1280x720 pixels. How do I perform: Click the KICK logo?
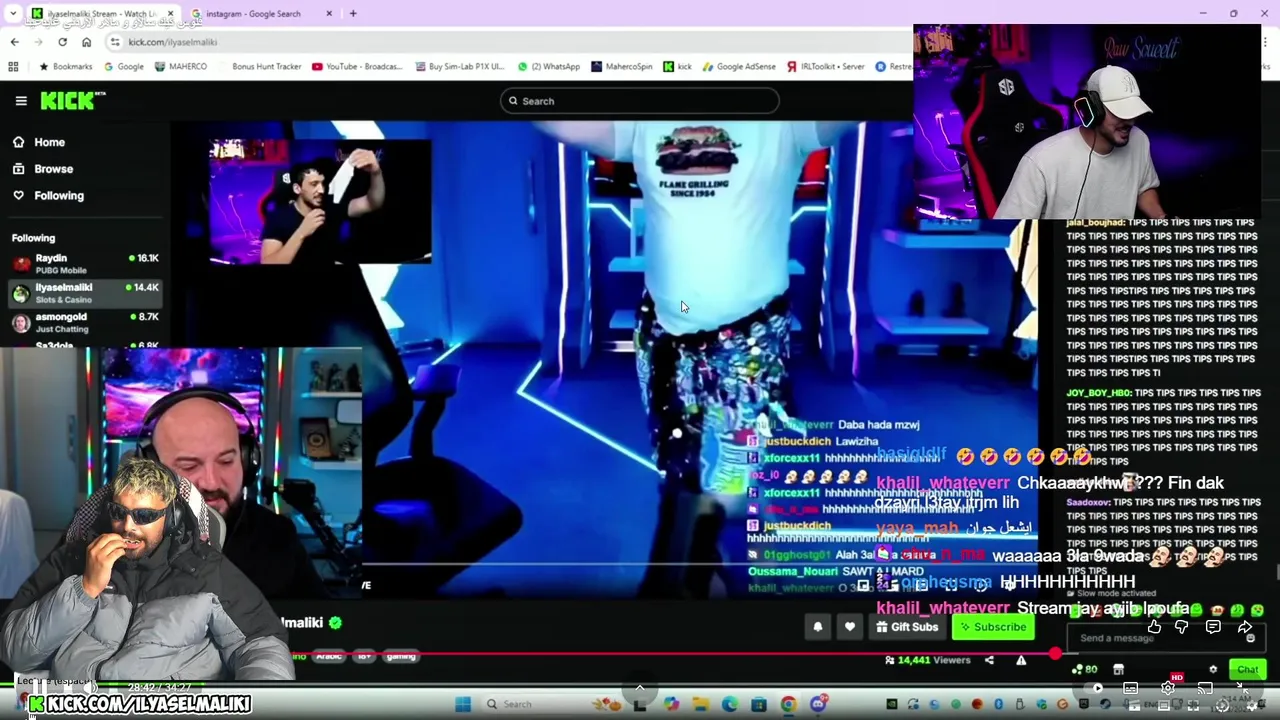coord(72,100)
